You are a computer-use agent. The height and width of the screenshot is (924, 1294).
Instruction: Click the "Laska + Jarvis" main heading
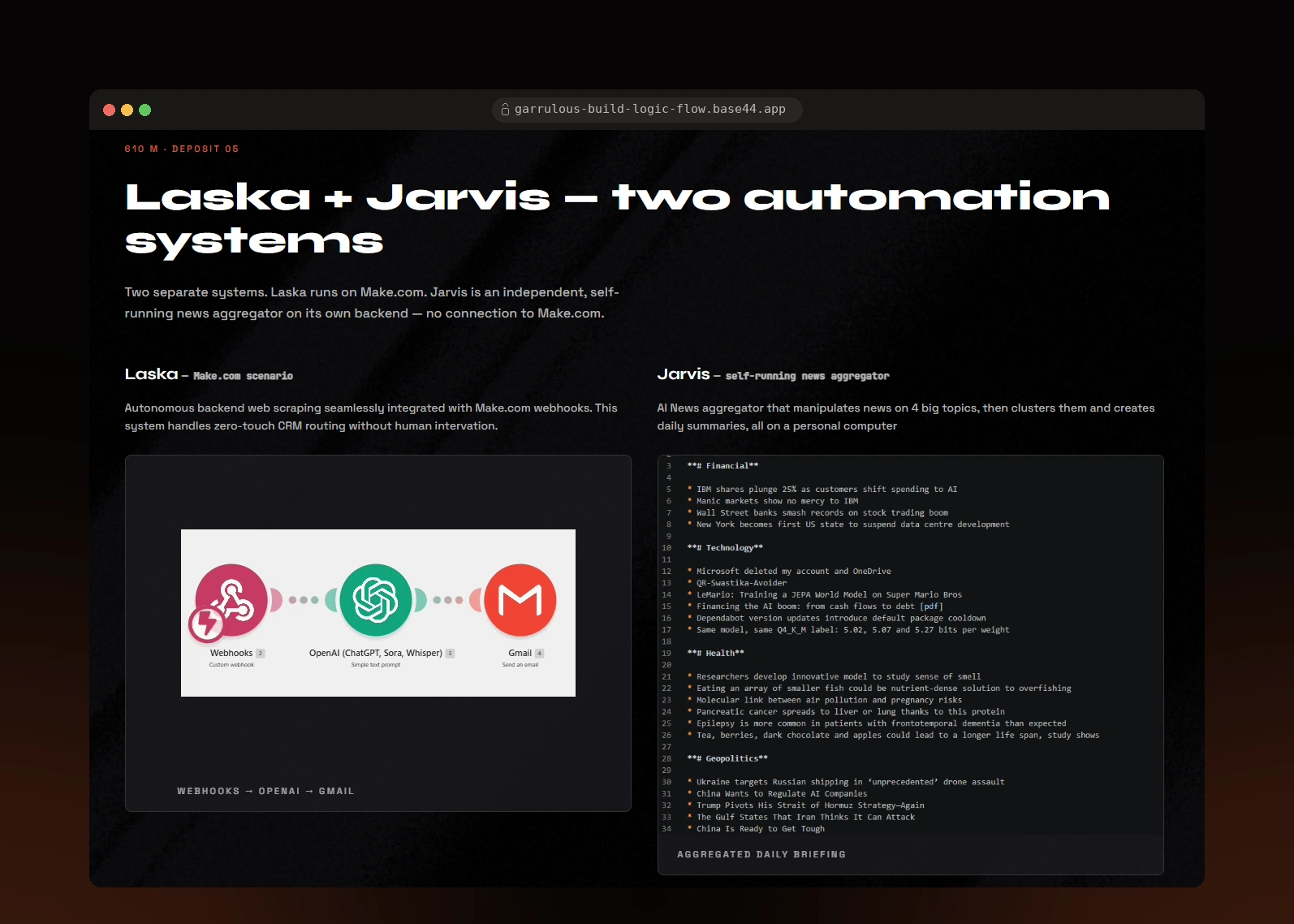point(617,218)
